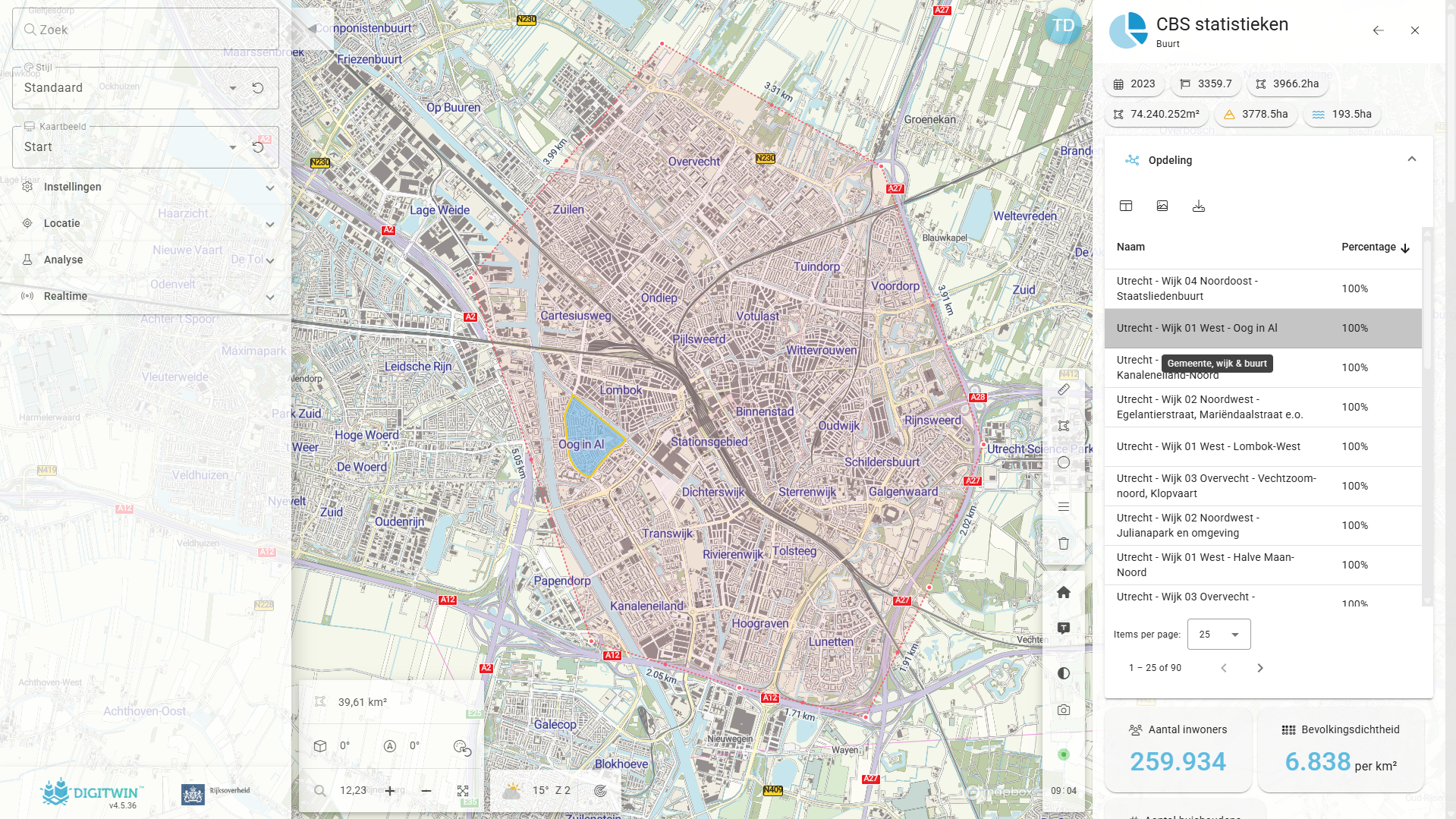Viewport: 1456px width, 819px height.
Task: Activate the polygon selection tool
Action: point(1064,425)
